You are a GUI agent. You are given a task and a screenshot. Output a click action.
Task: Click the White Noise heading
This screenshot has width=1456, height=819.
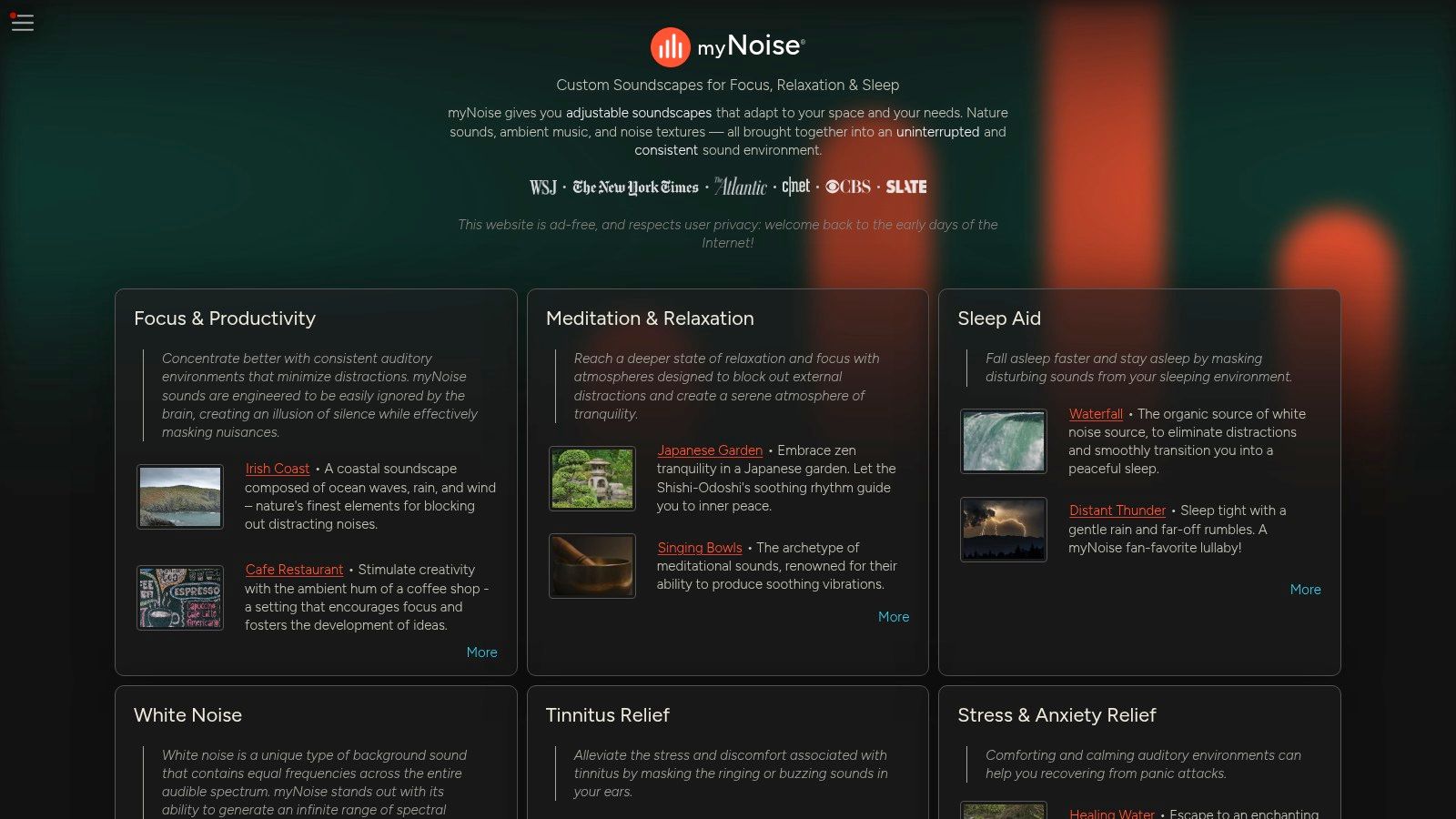coord(187,715)
